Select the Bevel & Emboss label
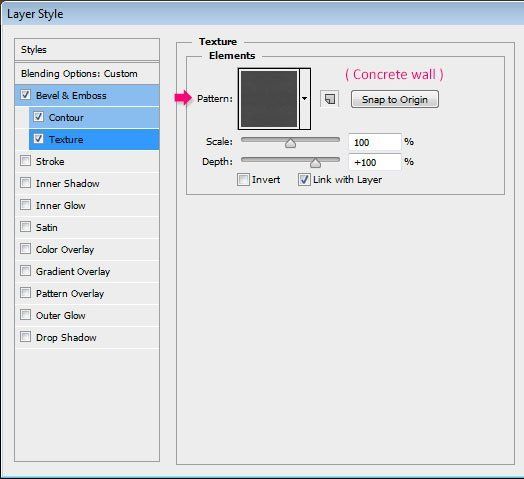The height and width of the screenshot is (479, 524). (x=71, y=96)
